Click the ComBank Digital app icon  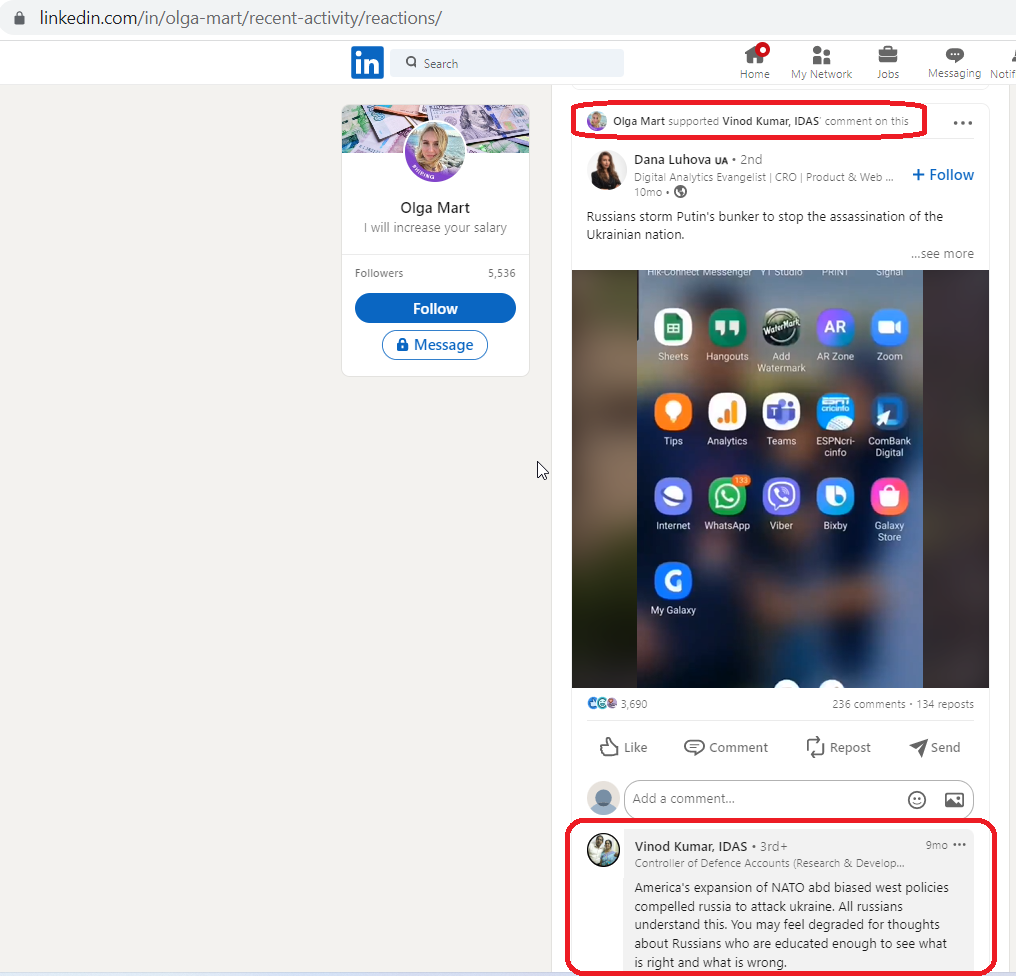tap(889, 412)
